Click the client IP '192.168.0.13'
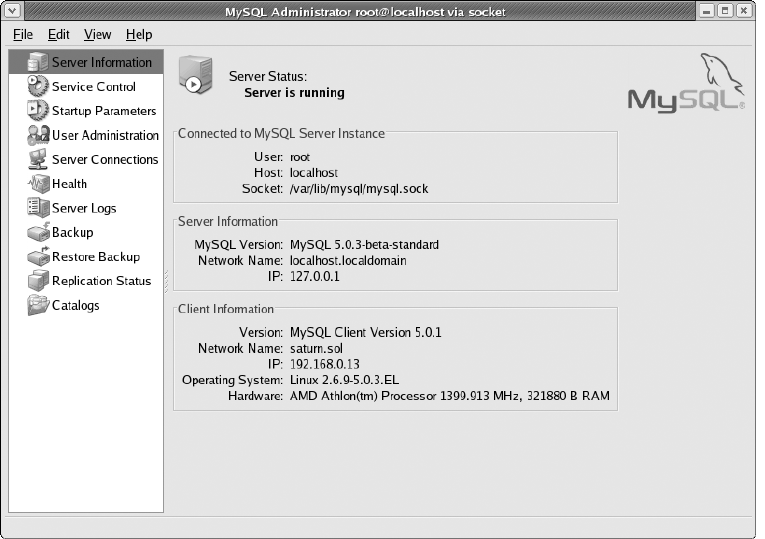Screen dimensions: 765x539 pos(324,364)
